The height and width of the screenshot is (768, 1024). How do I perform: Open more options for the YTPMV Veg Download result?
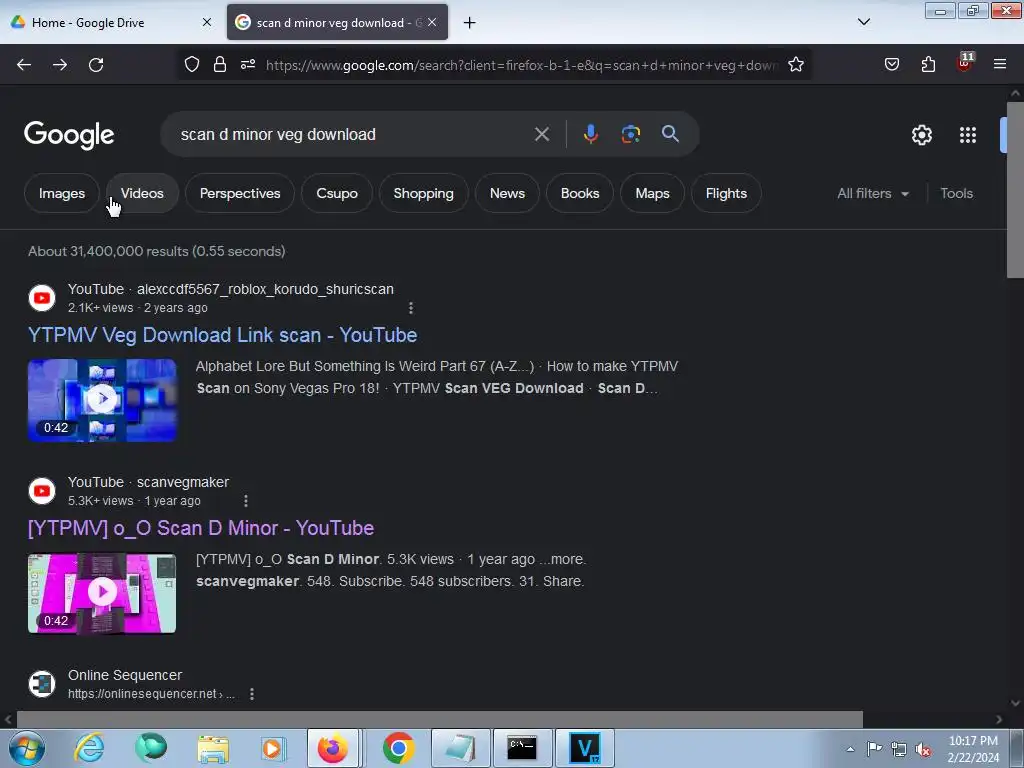[x=410, y=308]
